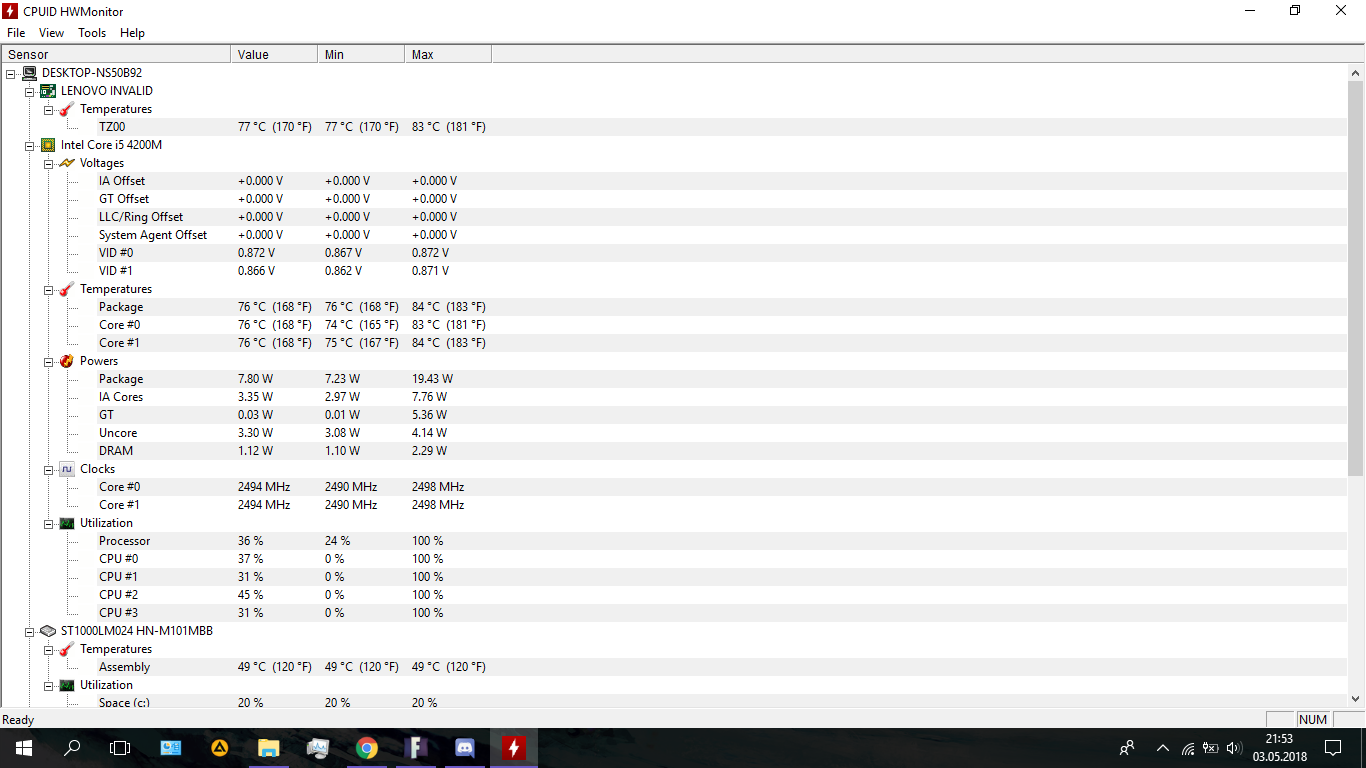1366x768 pixels.
Task: Click the Voltages lightning wave icon
Action: pos(67,163)
